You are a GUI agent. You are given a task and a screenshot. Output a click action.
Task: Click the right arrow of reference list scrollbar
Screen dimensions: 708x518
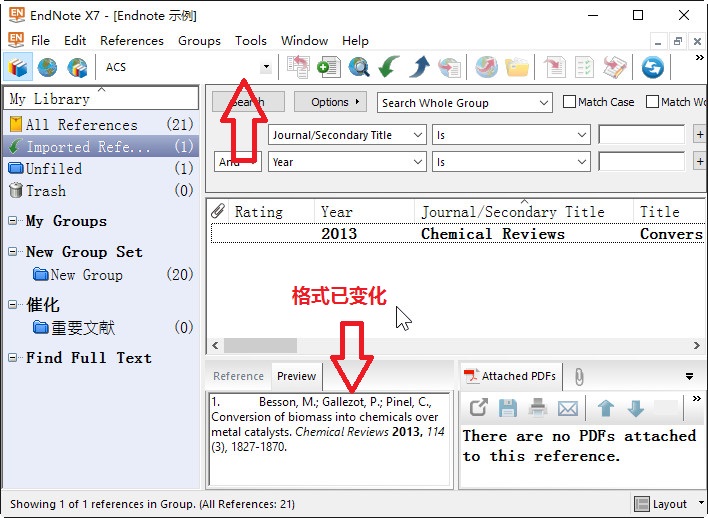pyautogui.click(x=697, y=345)
